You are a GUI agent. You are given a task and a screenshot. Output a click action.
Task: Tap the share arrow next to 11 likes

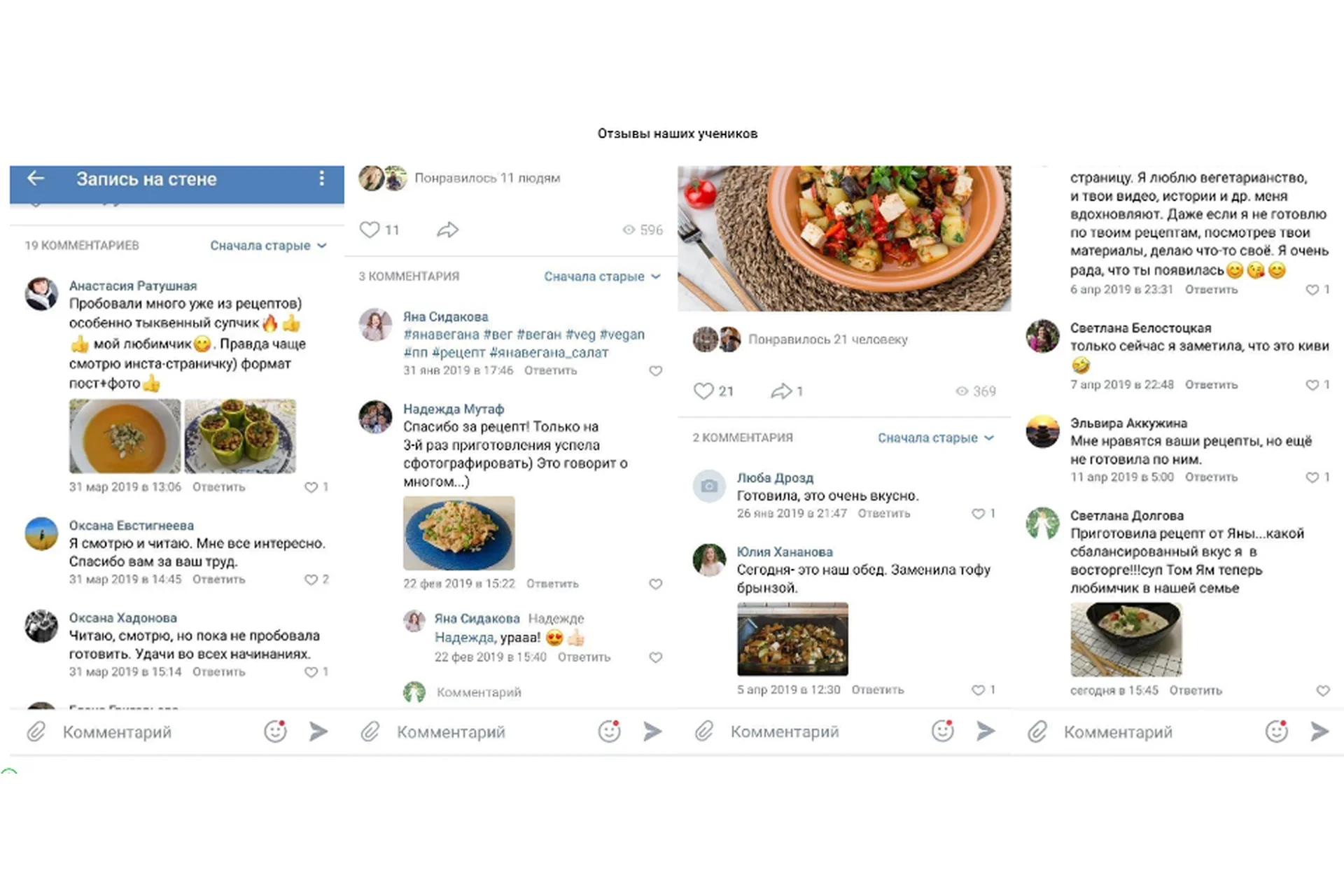click(x=448, y=230)
